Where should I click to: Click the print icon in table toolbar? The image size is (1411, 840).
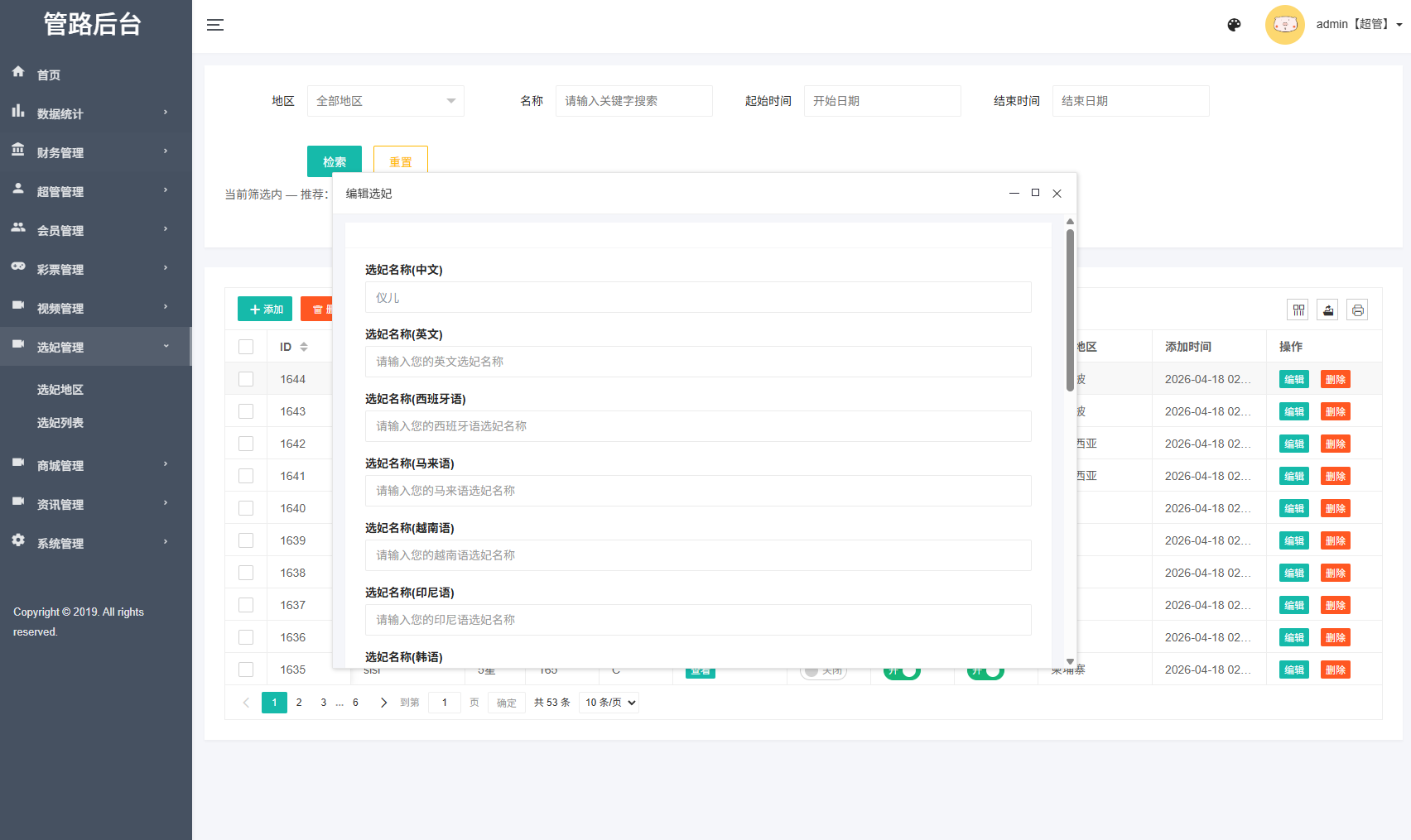pos(1357,310)
